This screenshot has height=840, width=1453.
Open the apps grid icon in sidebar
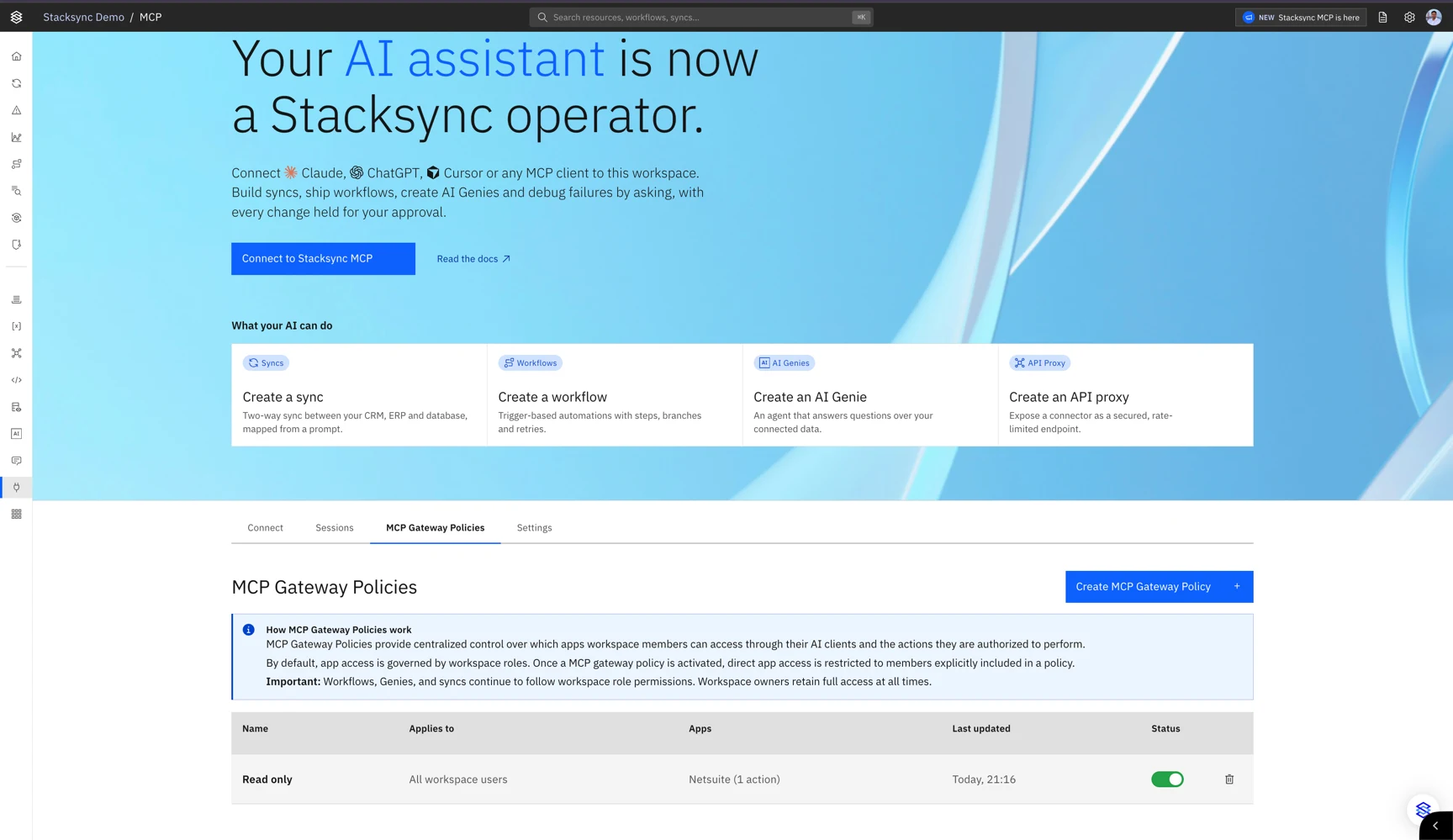[16, 514]
